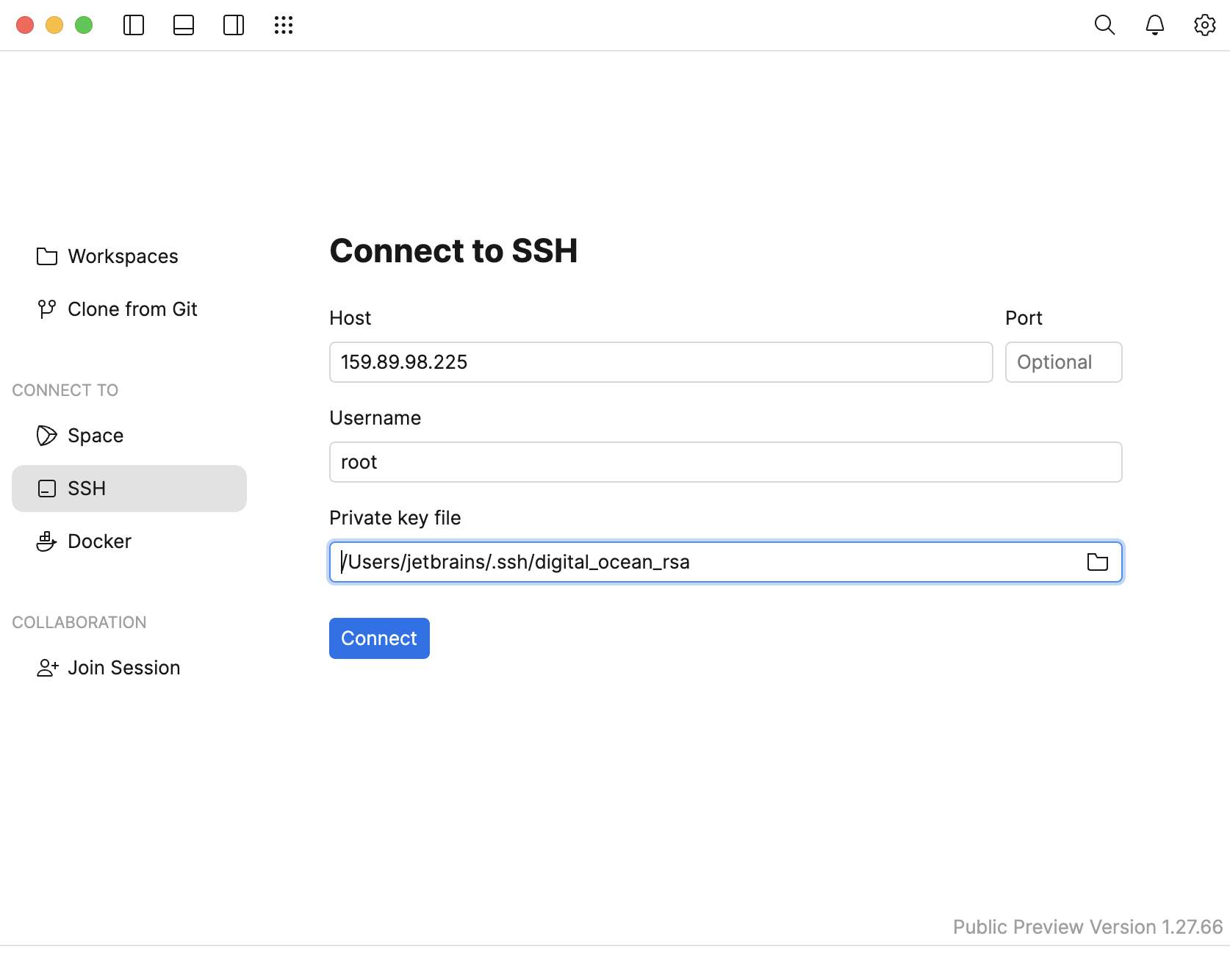Image resolution: width=1230 pixels, height=980 pixels.
Task: Click the folder icon in Private key field
Action: pos(1098,562)
